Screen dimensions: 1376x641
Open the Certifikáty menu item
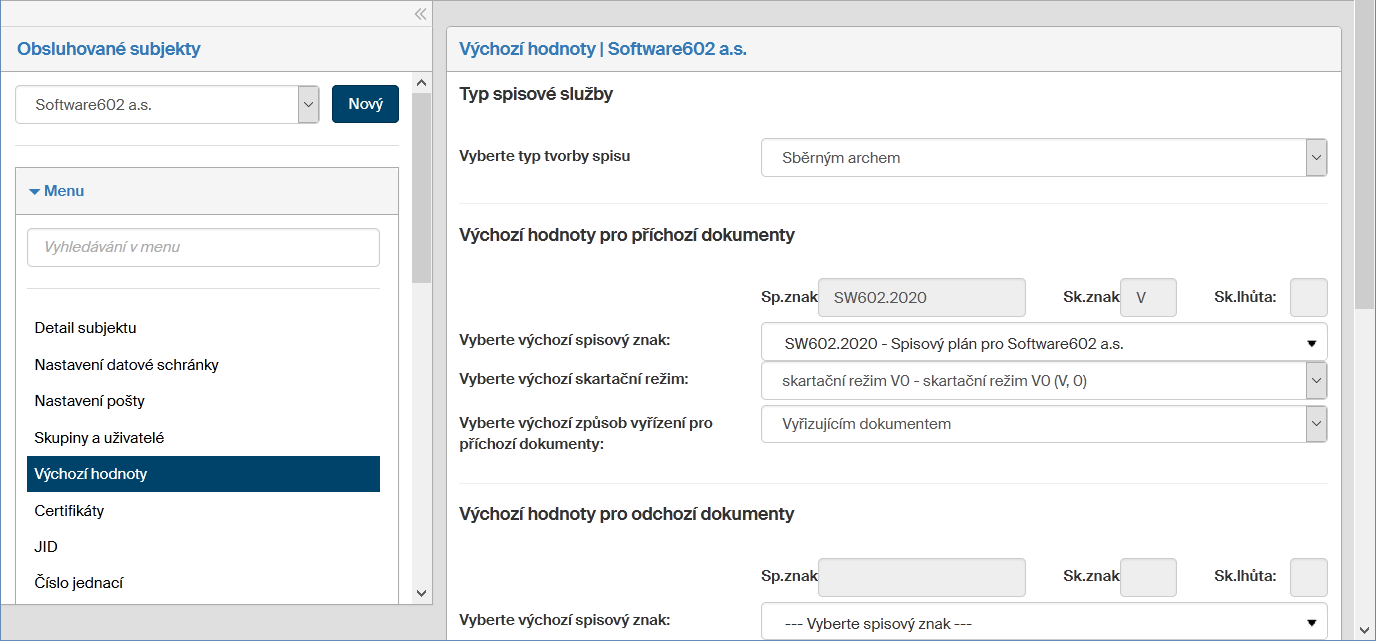click(69, 511)
